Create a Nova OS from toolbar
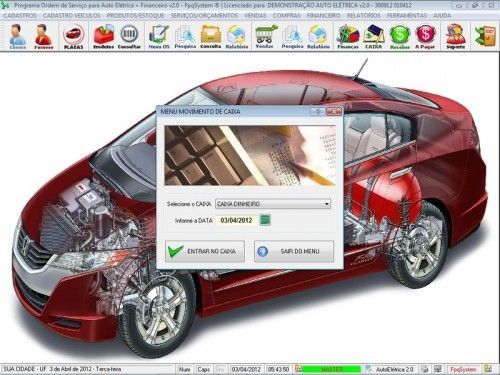 point(159,37)
